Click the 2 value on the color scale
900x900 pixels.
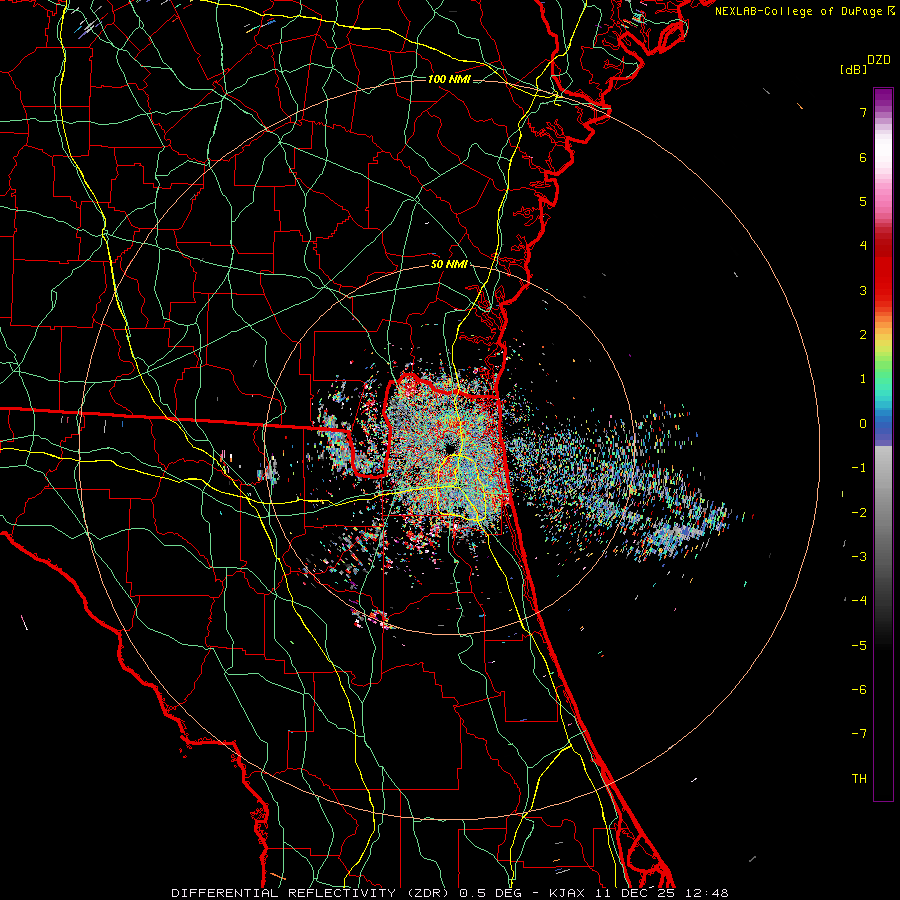863,335
